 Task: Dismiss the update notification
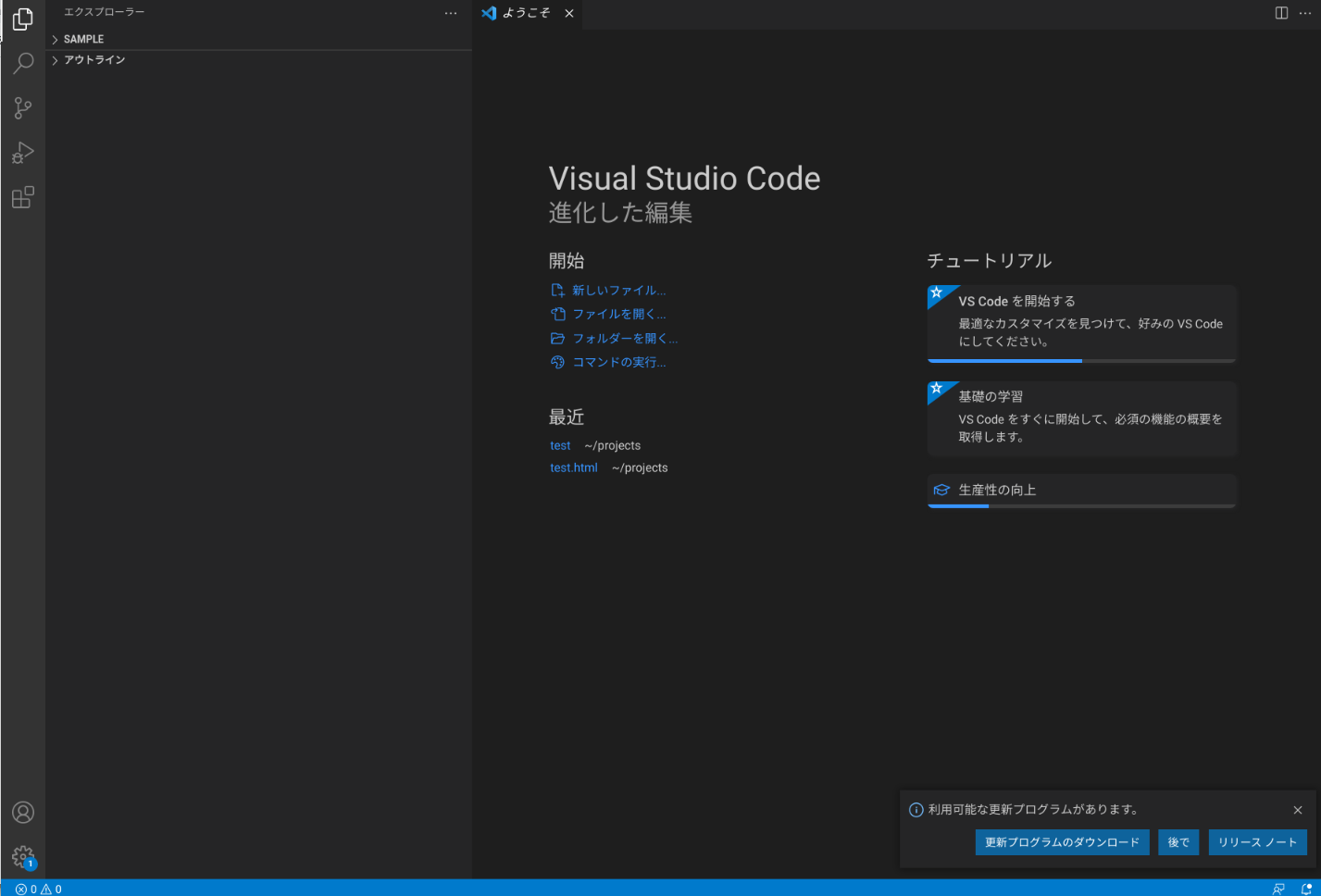pyautogui.click(x=1298, y=810)
